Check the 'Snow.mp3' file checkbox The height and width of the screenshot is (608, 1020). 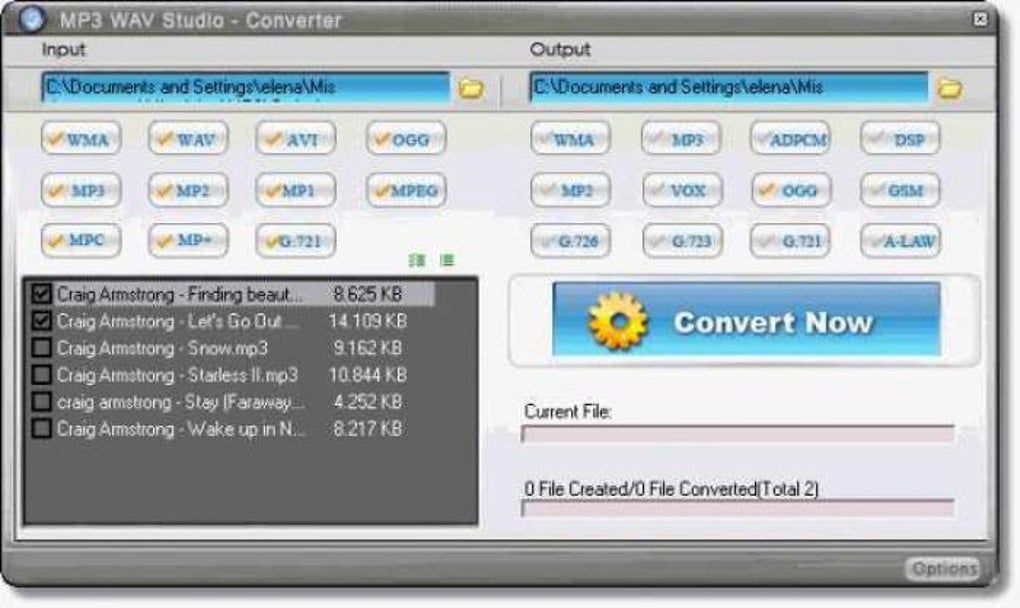point(42,348)
